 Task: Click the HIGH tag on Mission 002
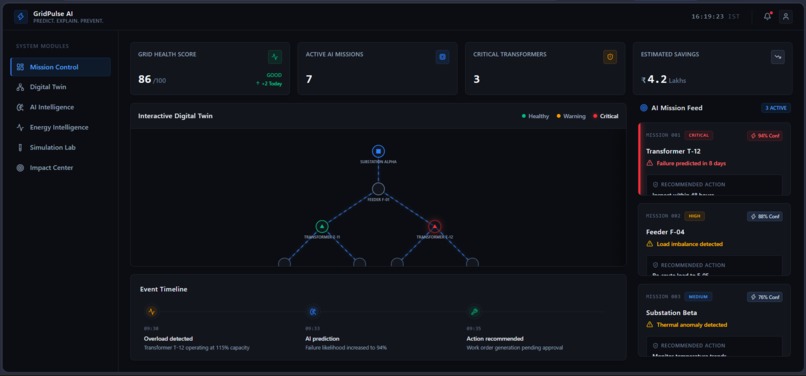click(694, 216)
